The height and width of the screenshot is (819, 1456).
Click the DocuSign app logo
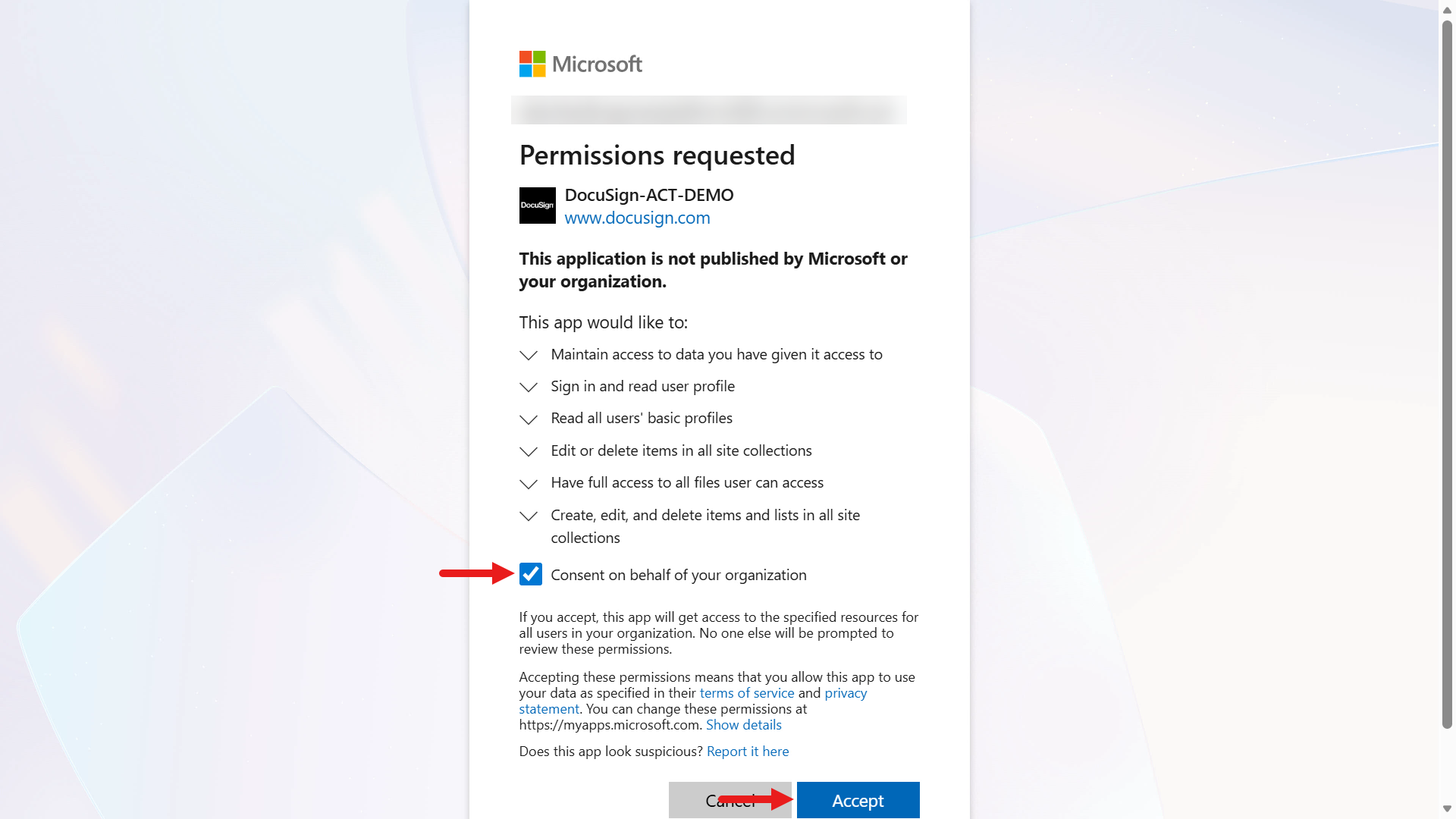(x=538, y=206)
